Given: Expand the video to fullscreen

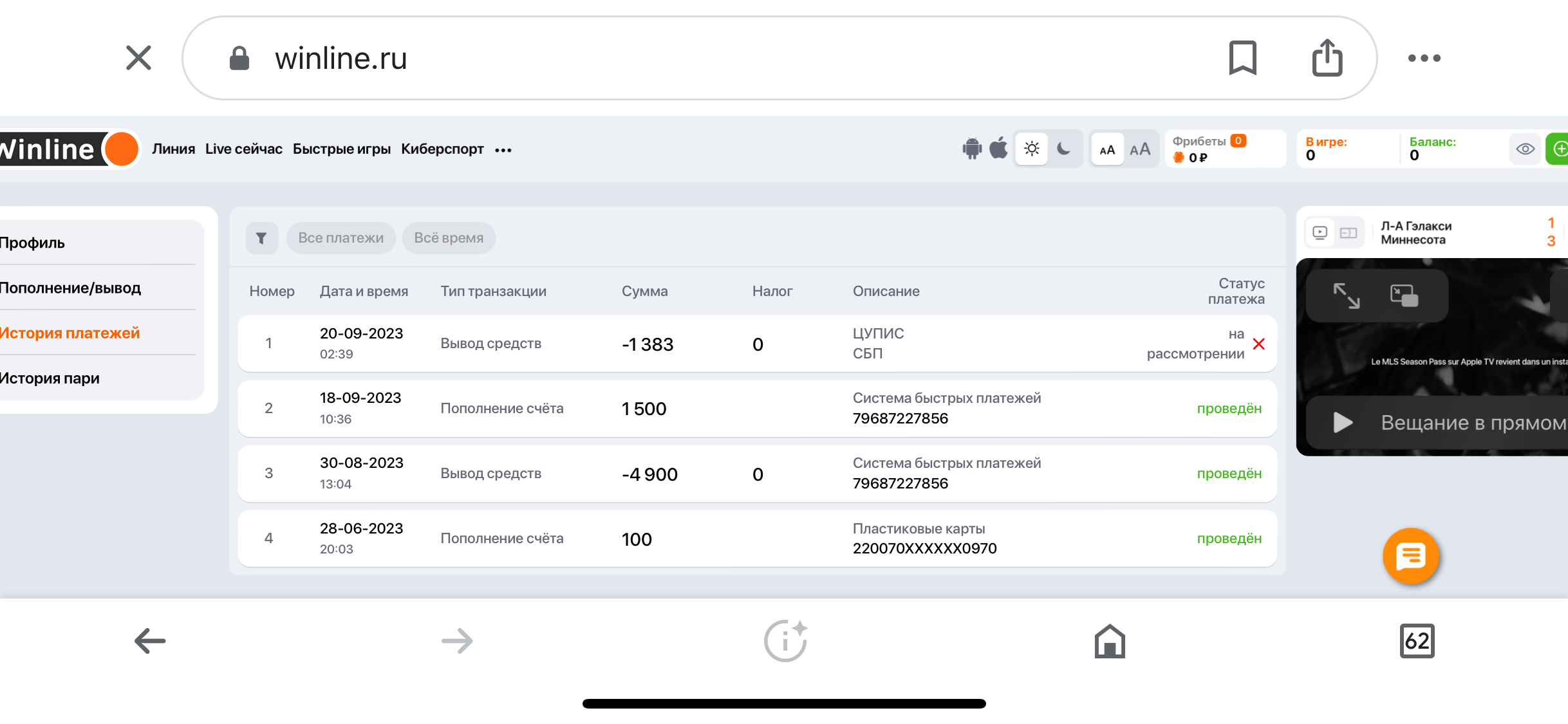Looking at the screenshot, I should 1347,296.
